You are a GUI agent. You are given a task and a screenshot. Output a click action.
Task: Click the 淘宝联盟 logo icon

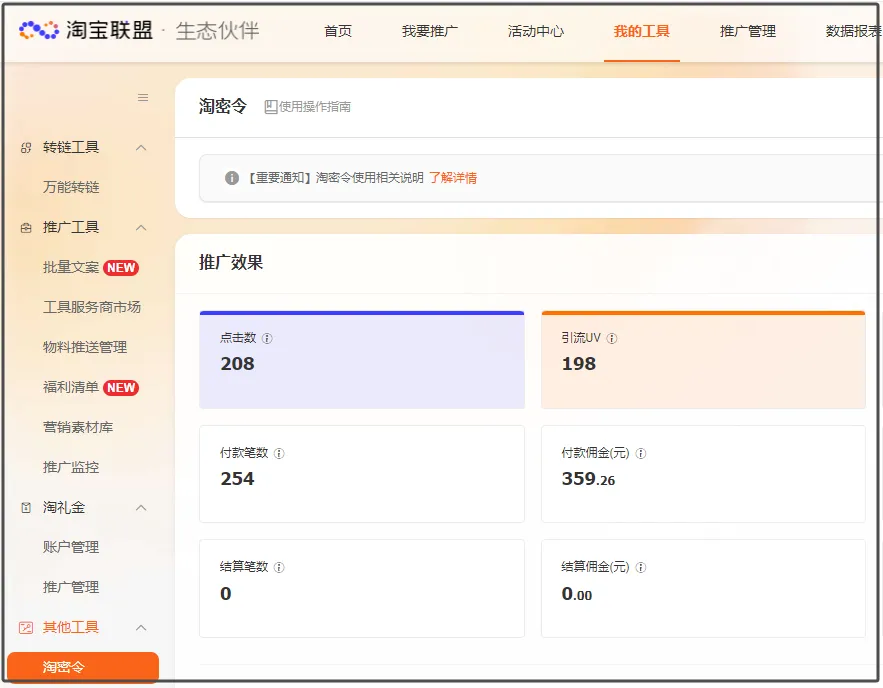point(39,30)
